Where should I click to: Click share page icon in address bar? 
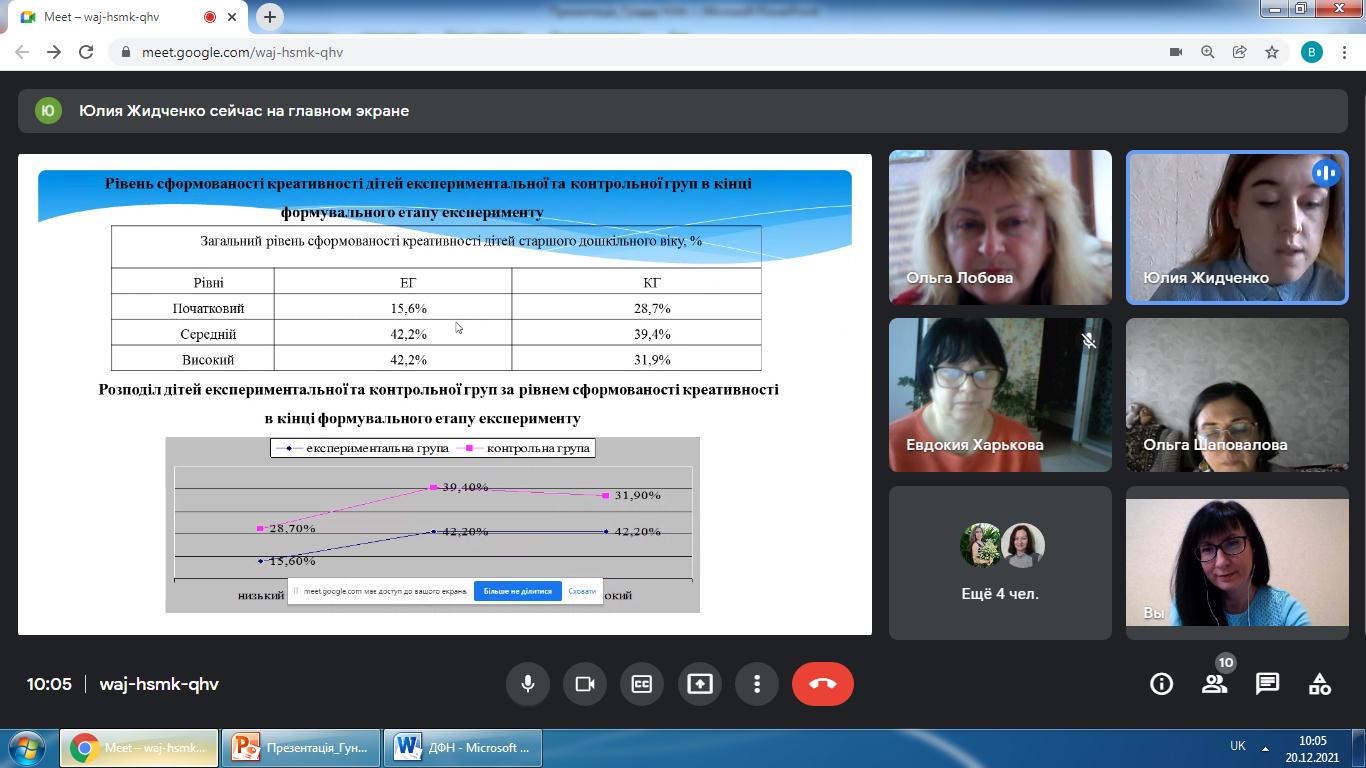1240,52
